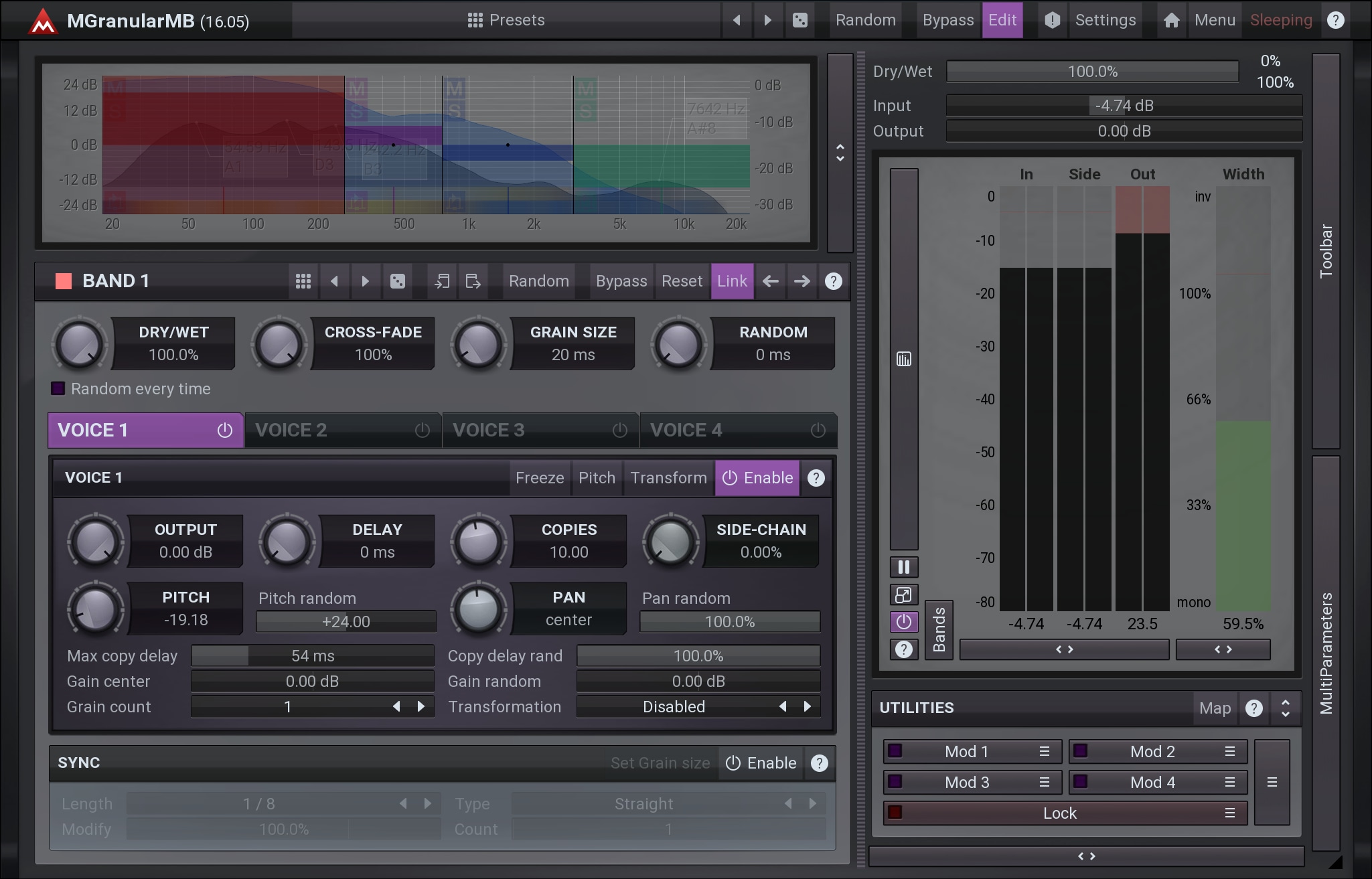The height and width of the screenshot is (879, 1372).
Task: Click the home icon in title bar
Action: point(1171,20)
